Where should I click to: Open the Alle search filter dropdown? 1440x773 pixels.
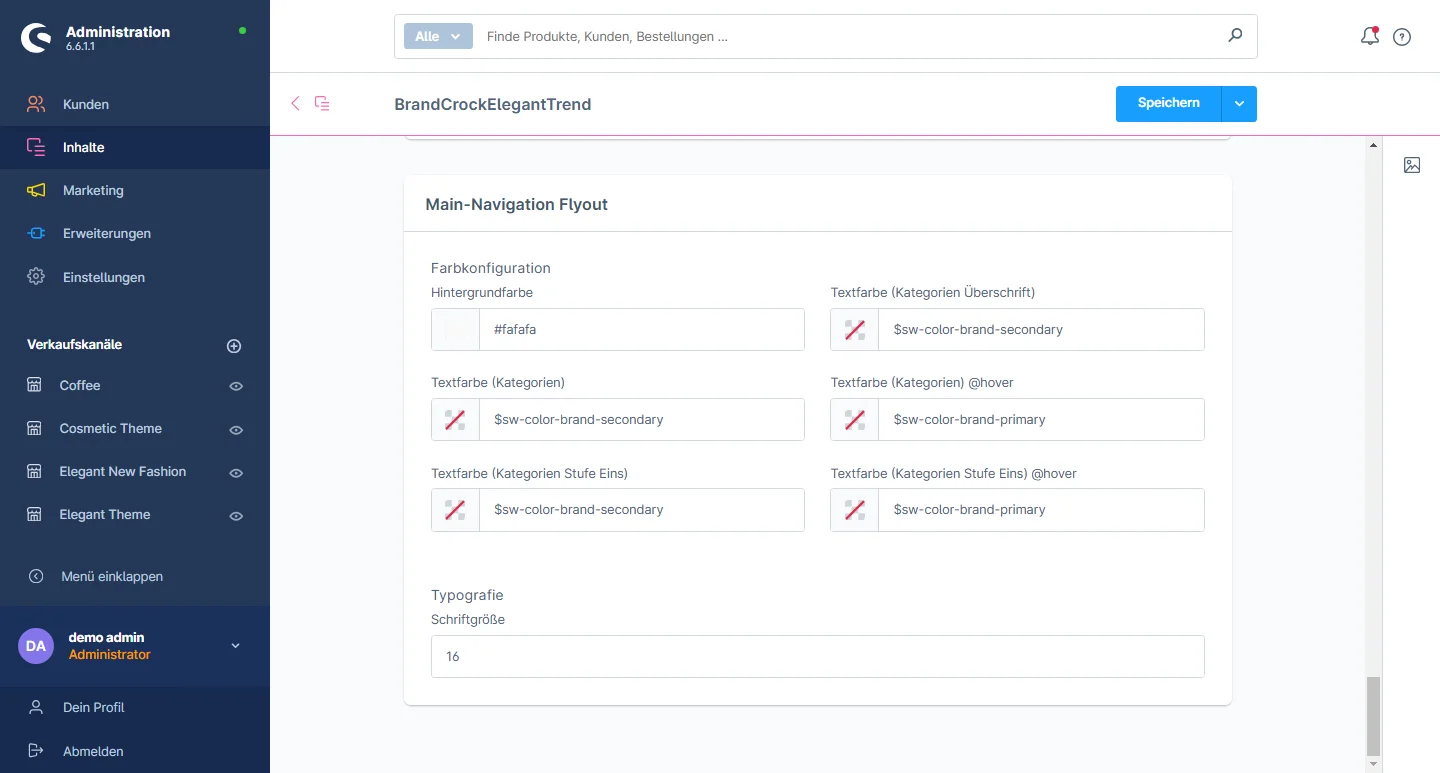(438, 36)
